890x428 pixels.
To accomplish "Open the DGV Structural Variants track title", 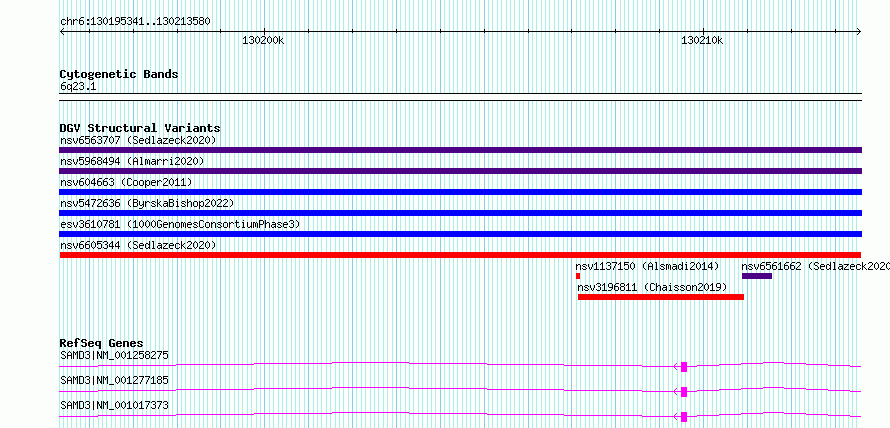I will click(140, 128).
